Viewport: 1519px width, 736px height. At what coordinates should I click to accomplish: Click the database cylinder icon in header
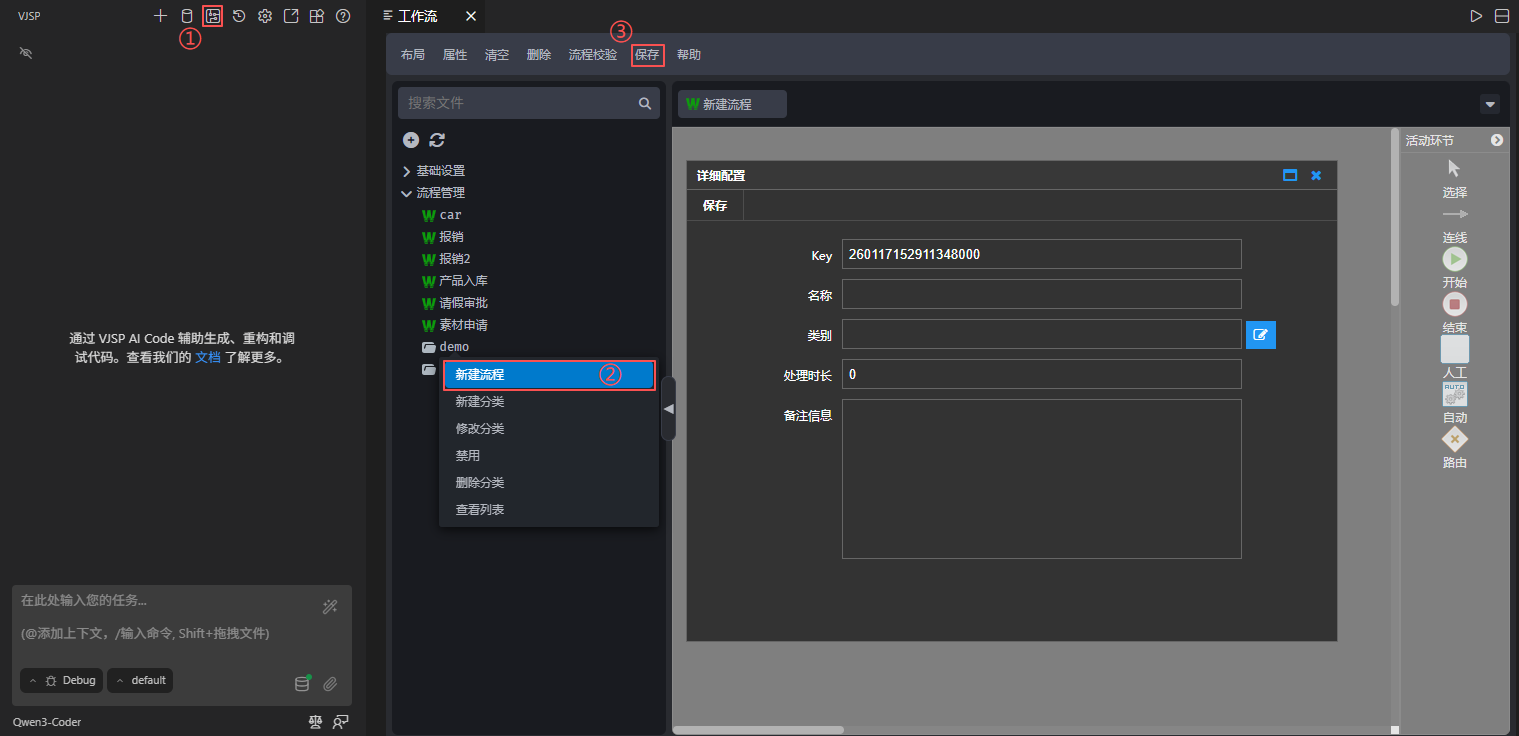pyautogui.click(x=186, y=16)
